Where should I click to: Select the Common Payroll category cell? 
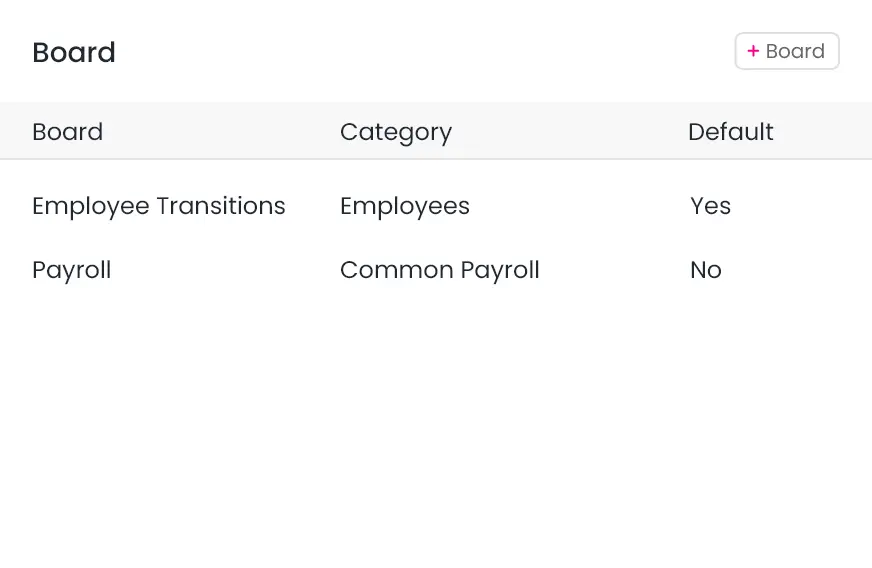(x=439, y=270)
